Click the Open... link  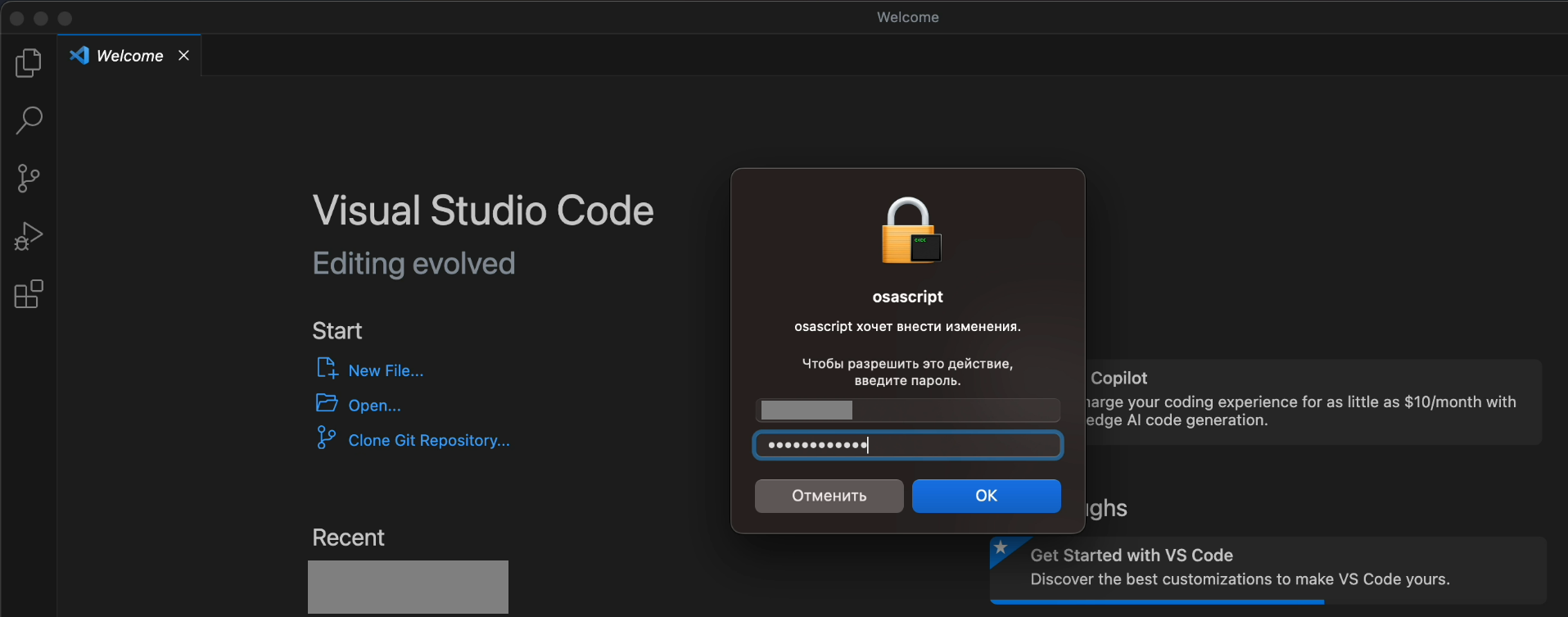click(374, 406)
